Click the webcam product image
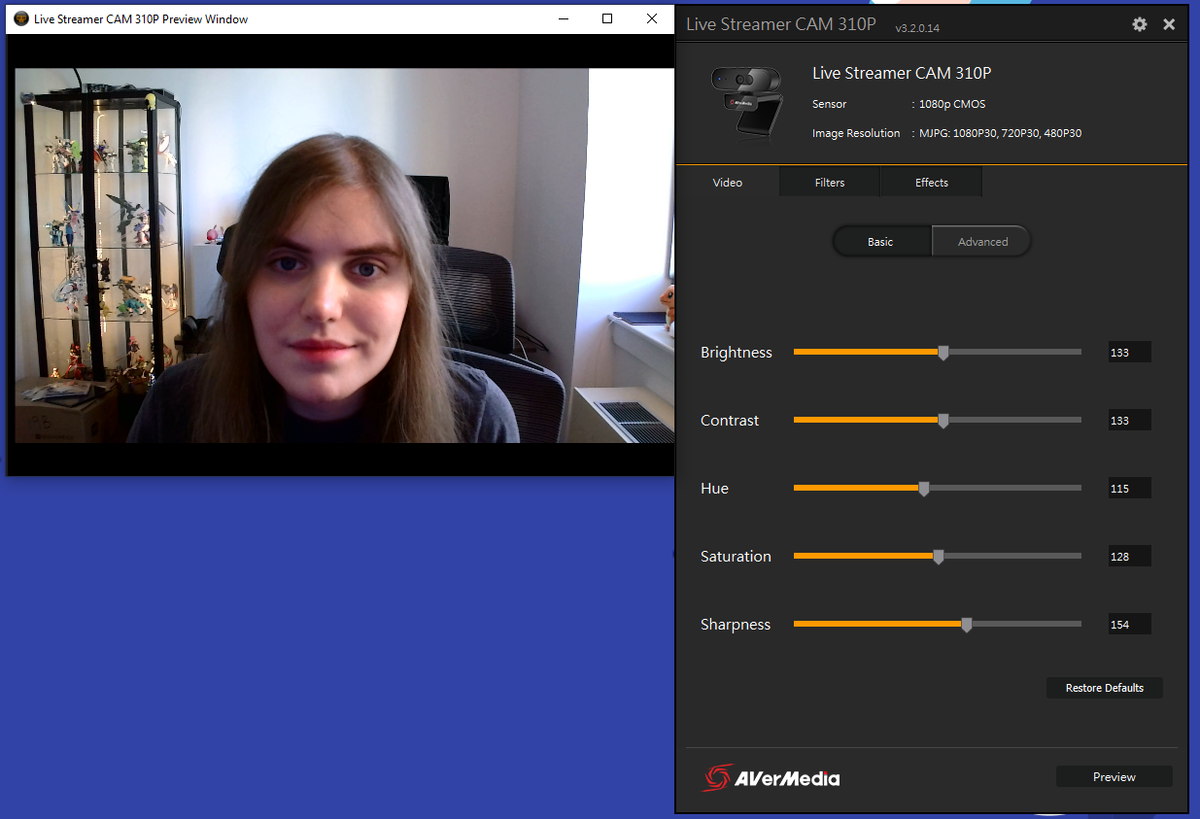Screen dimensions: 1200x819 [746, 103]
